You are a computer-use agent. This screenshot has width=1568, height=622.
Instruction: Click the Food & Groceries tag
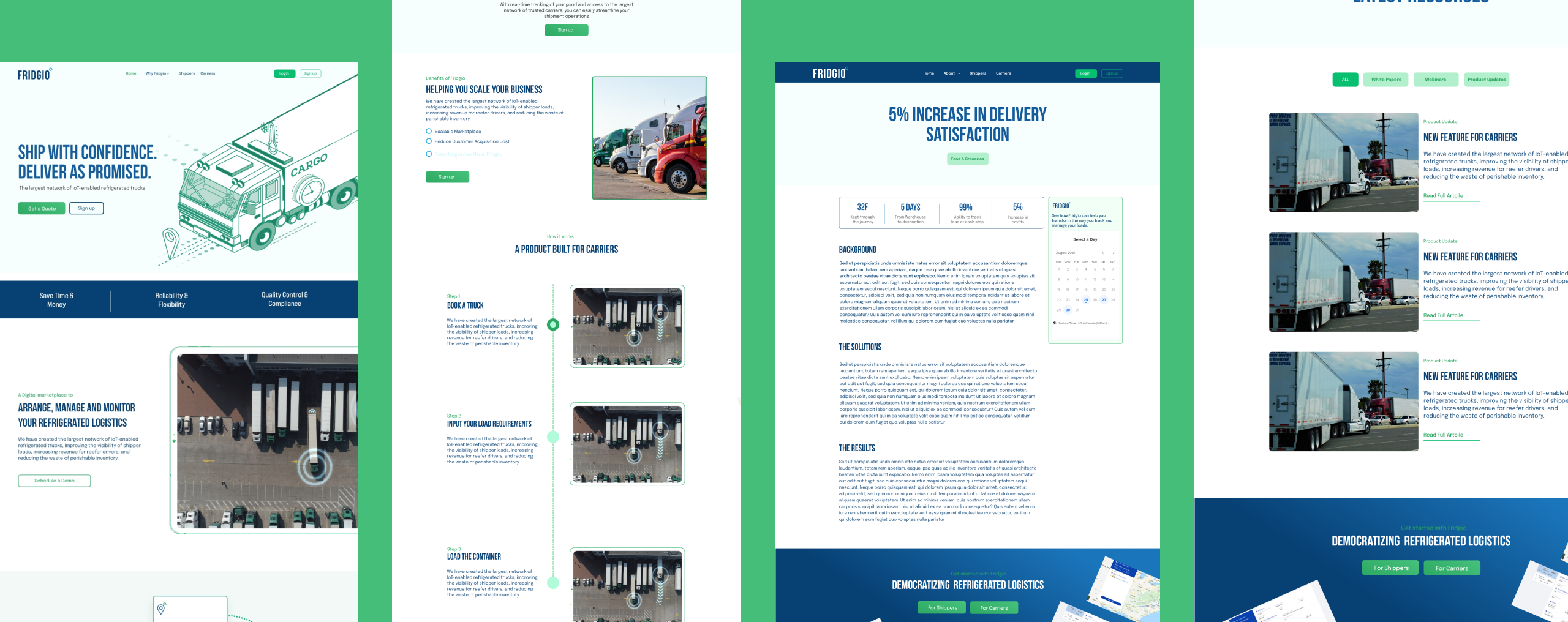click(968, 159)
